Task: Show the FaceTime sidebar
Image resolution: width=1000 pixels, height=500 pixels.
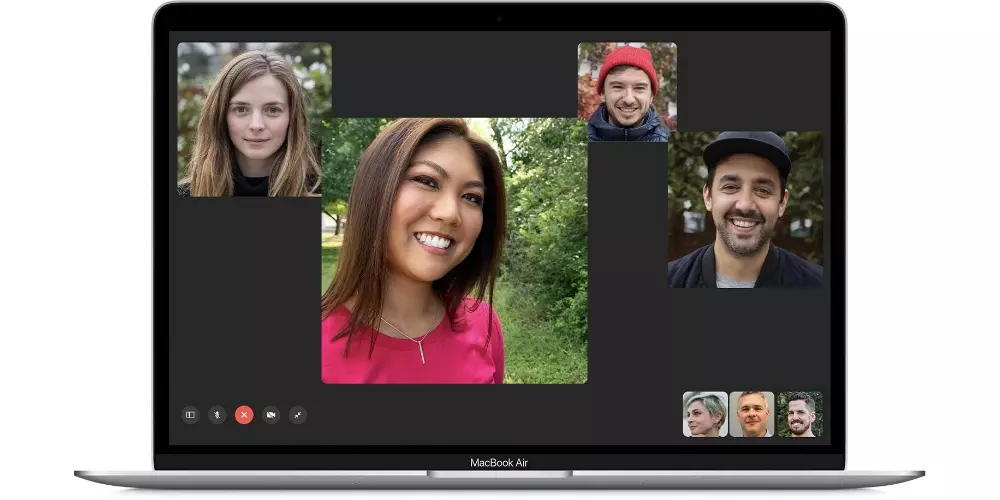Action: (x=190, y=415)
